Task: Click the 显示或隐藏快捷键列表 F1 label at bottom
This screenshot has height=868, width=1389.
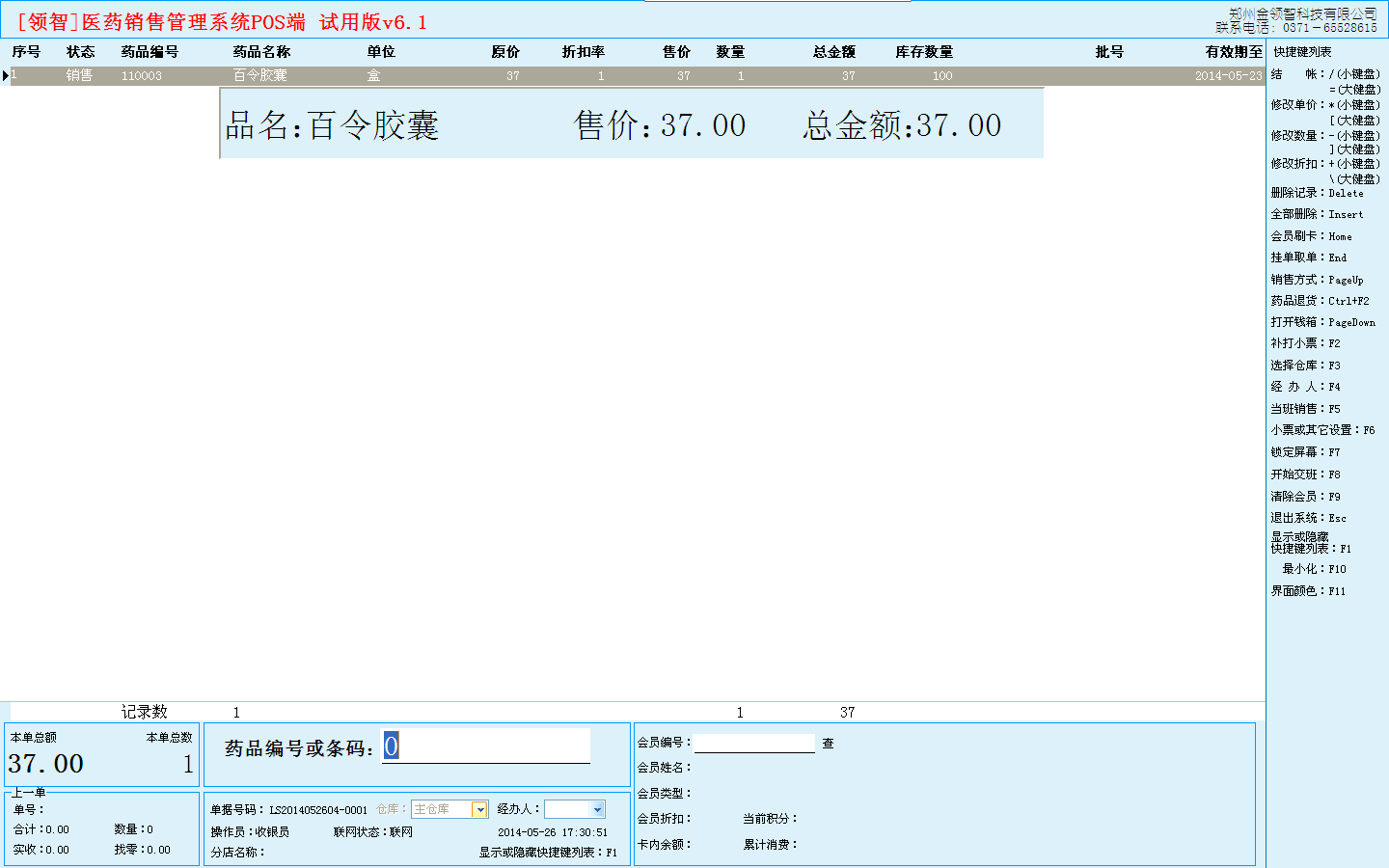Action: [547, 853]
